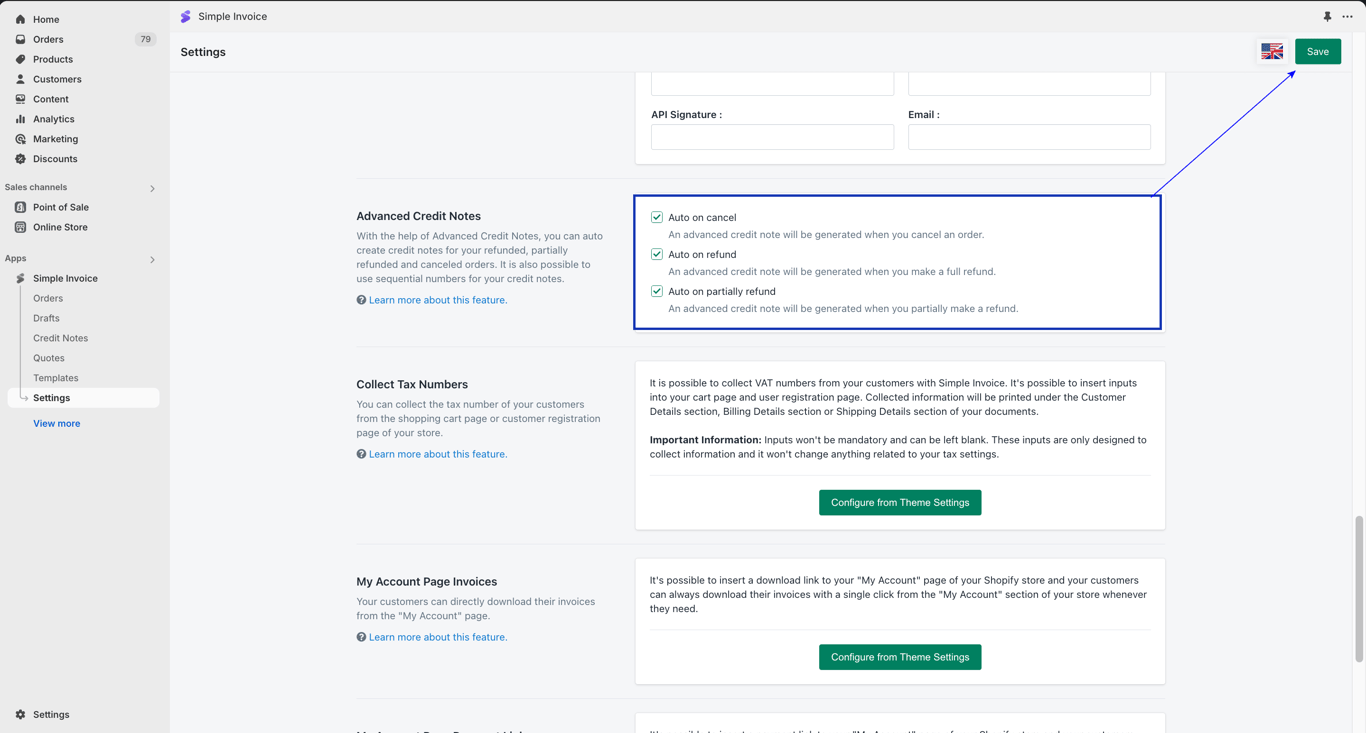Click the green Save button
This screenshot has height=733, width=1366.
point(1317,52)
